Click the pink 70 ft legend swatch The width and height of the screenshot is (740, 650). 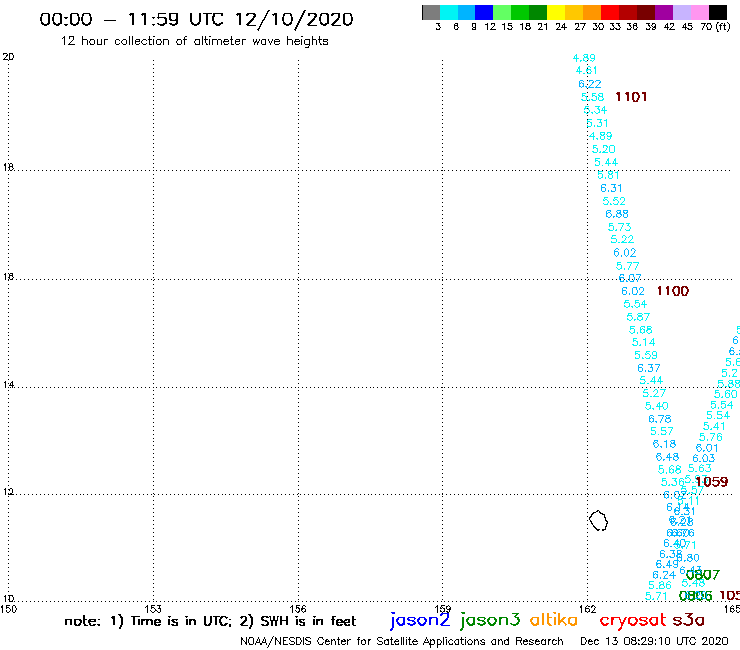click(x=699, y=12)
